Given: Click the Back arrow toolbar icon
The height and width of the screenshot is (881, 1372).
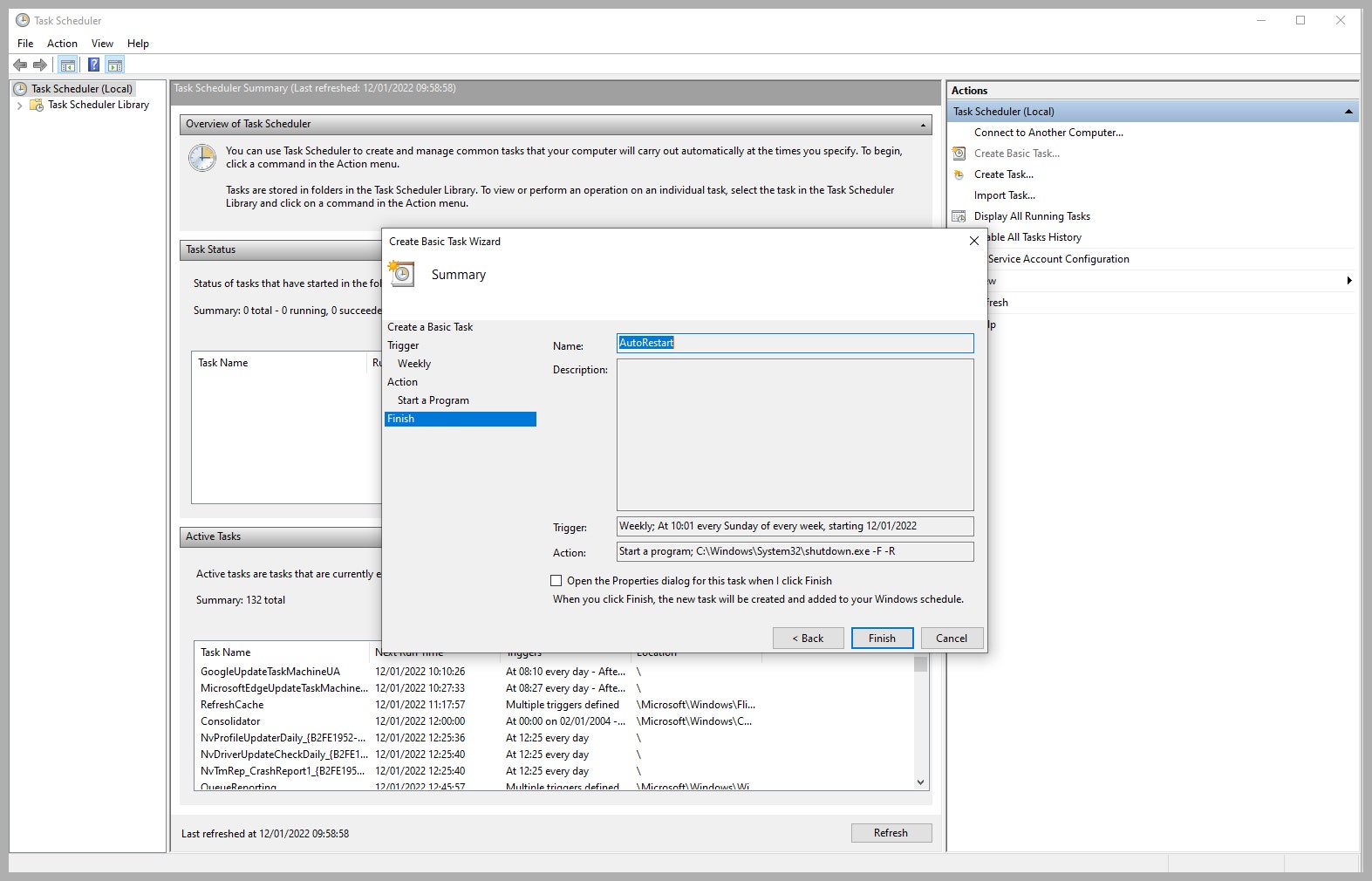Looking at the screenshot, I should (x=20, y=65).
